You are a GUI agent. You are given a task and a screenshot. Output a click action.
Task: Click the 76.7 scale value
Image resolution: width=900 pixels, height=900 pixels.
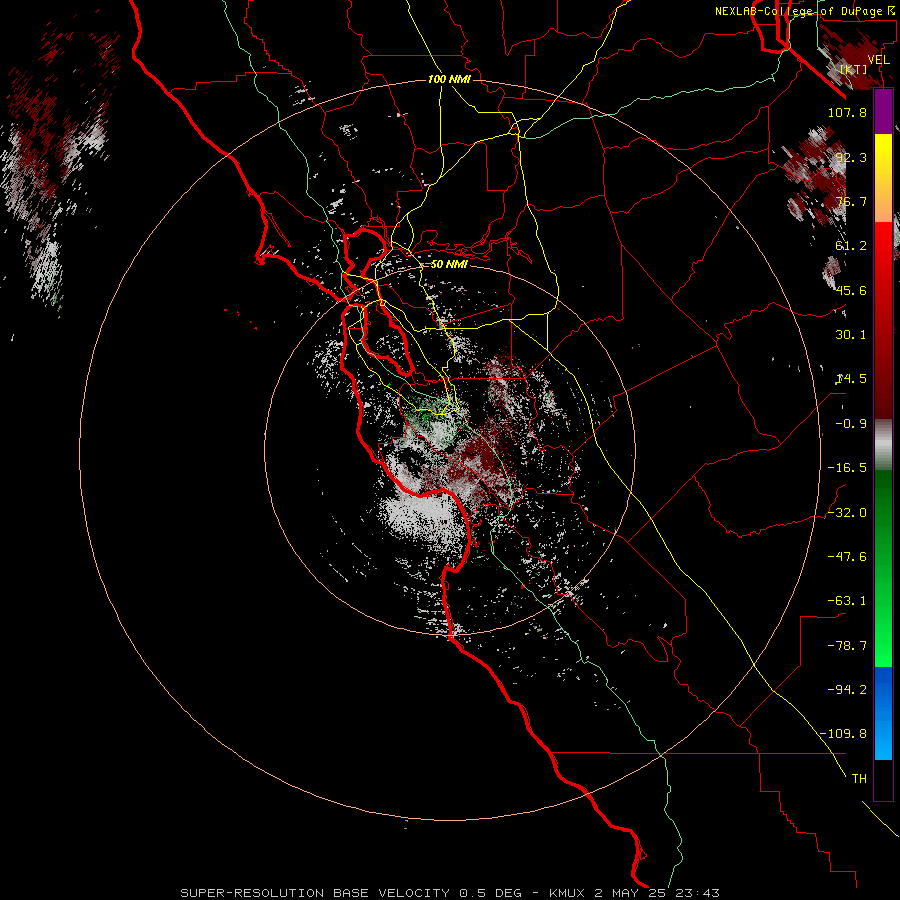pyautogui.click(x=851, y=201)
